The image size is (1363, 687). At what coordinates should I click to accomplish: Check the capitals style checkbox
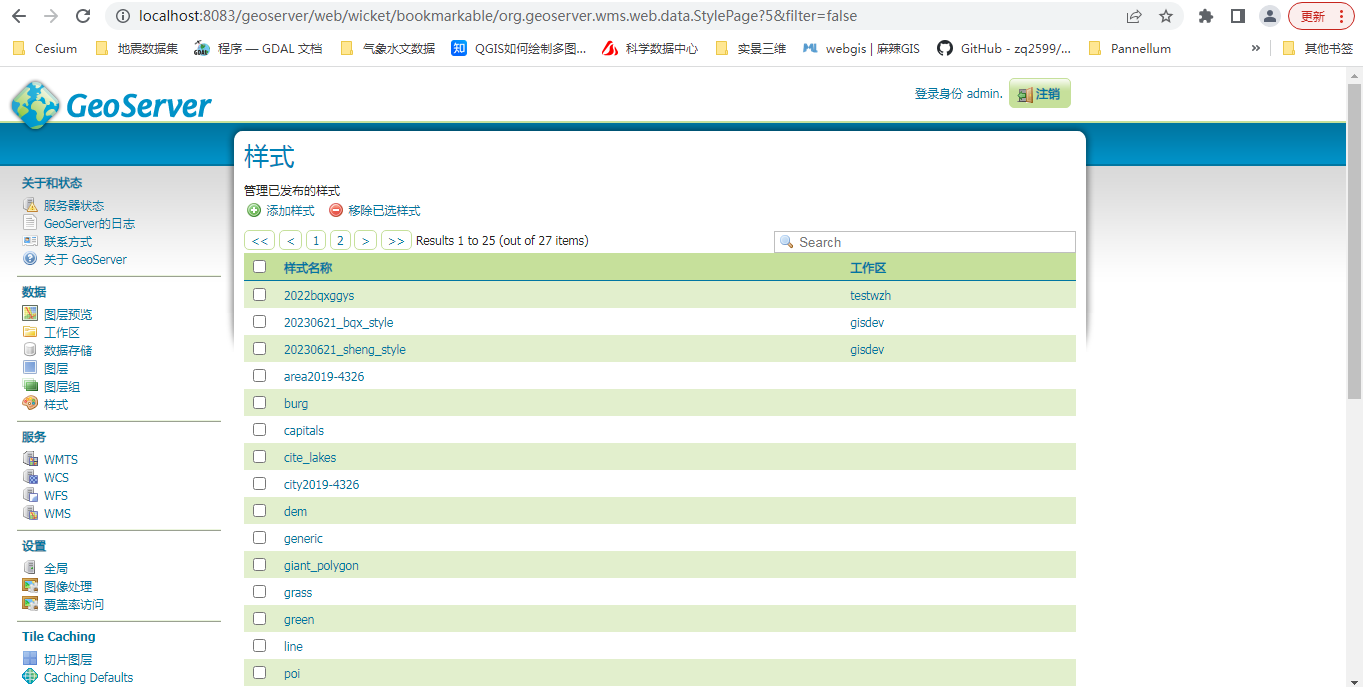click(260, 430)
